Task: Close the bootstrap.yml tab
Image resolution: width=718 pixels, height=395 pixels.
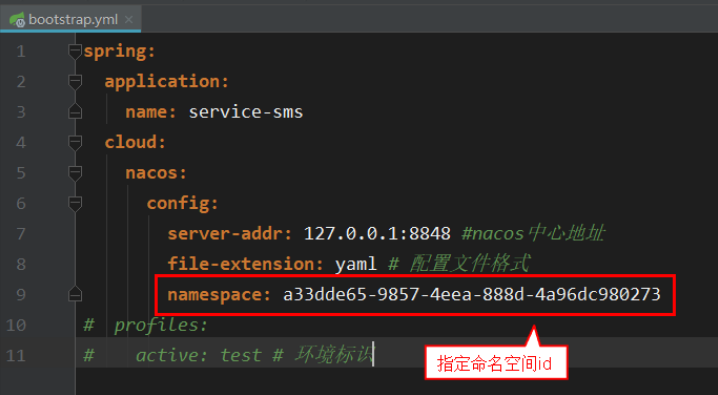Action: (x=129, y=20)
